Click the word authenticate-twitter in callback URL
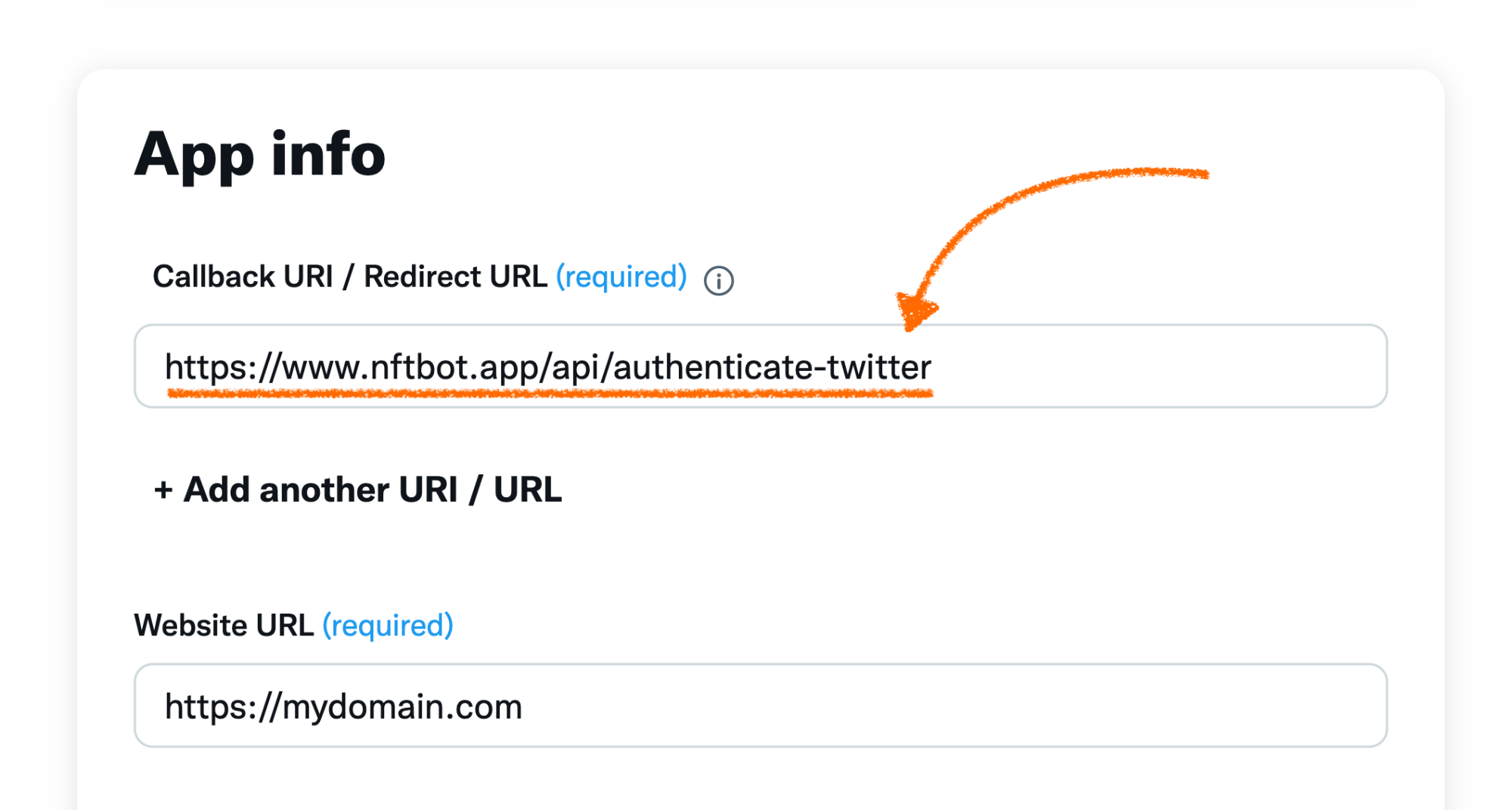This screenshot has width=1512, height=810. pos(773,367)
